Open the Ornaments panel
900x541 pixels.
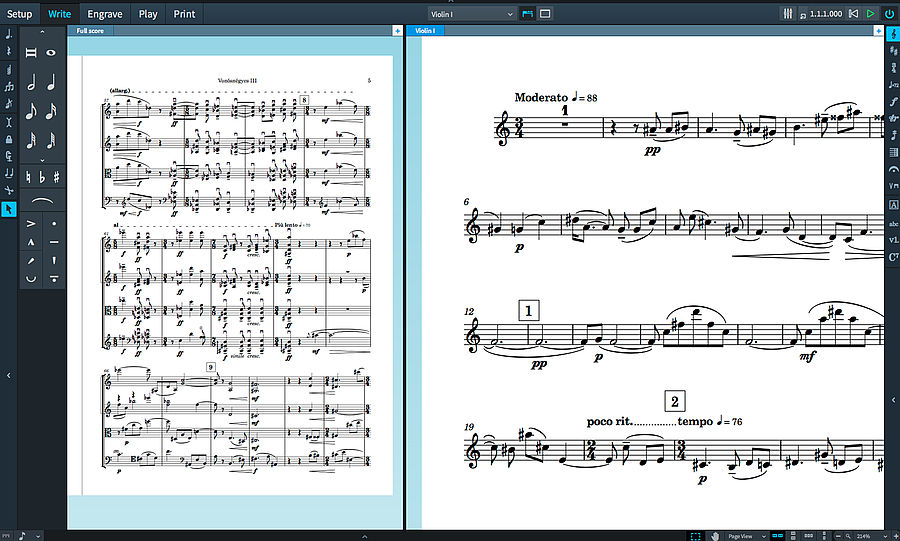[893, 119]
